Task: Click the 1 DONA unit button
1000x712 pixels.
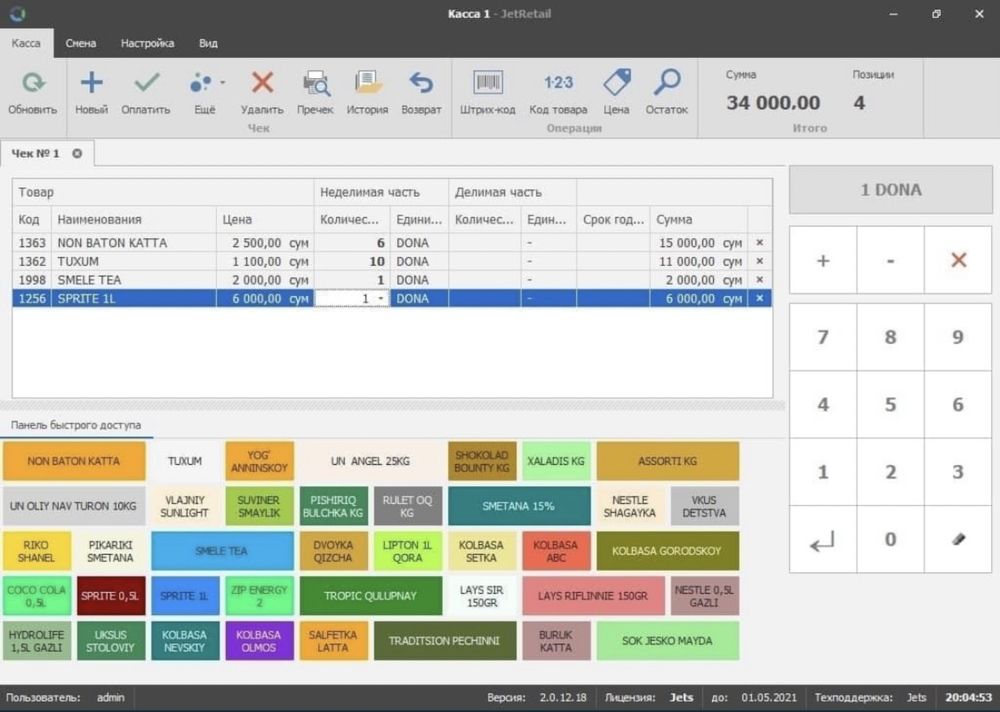Action: 890,189
